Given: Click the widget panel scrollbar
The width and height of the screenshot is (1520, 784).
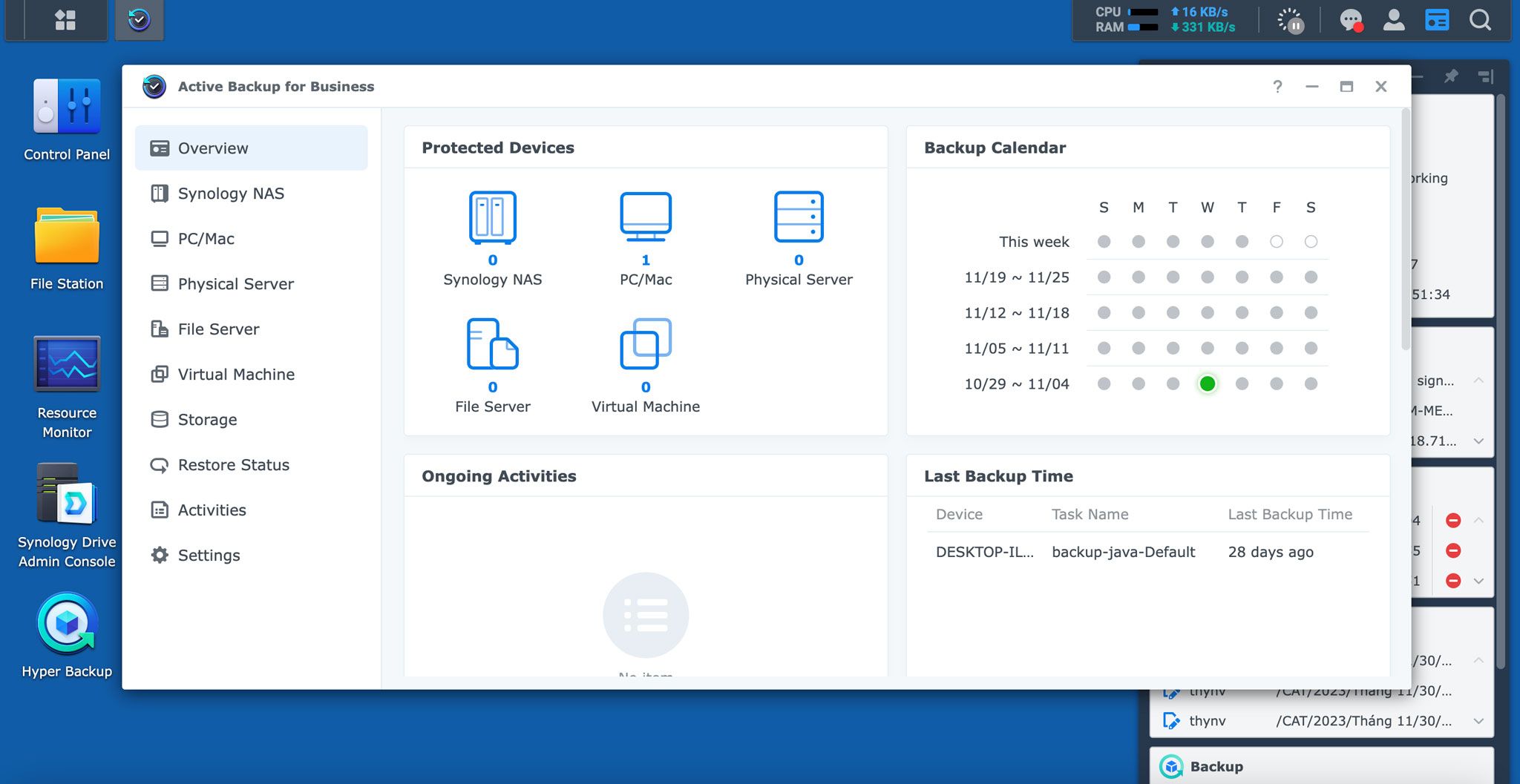Looking at the screenshot, I should tap(1501, 382).
